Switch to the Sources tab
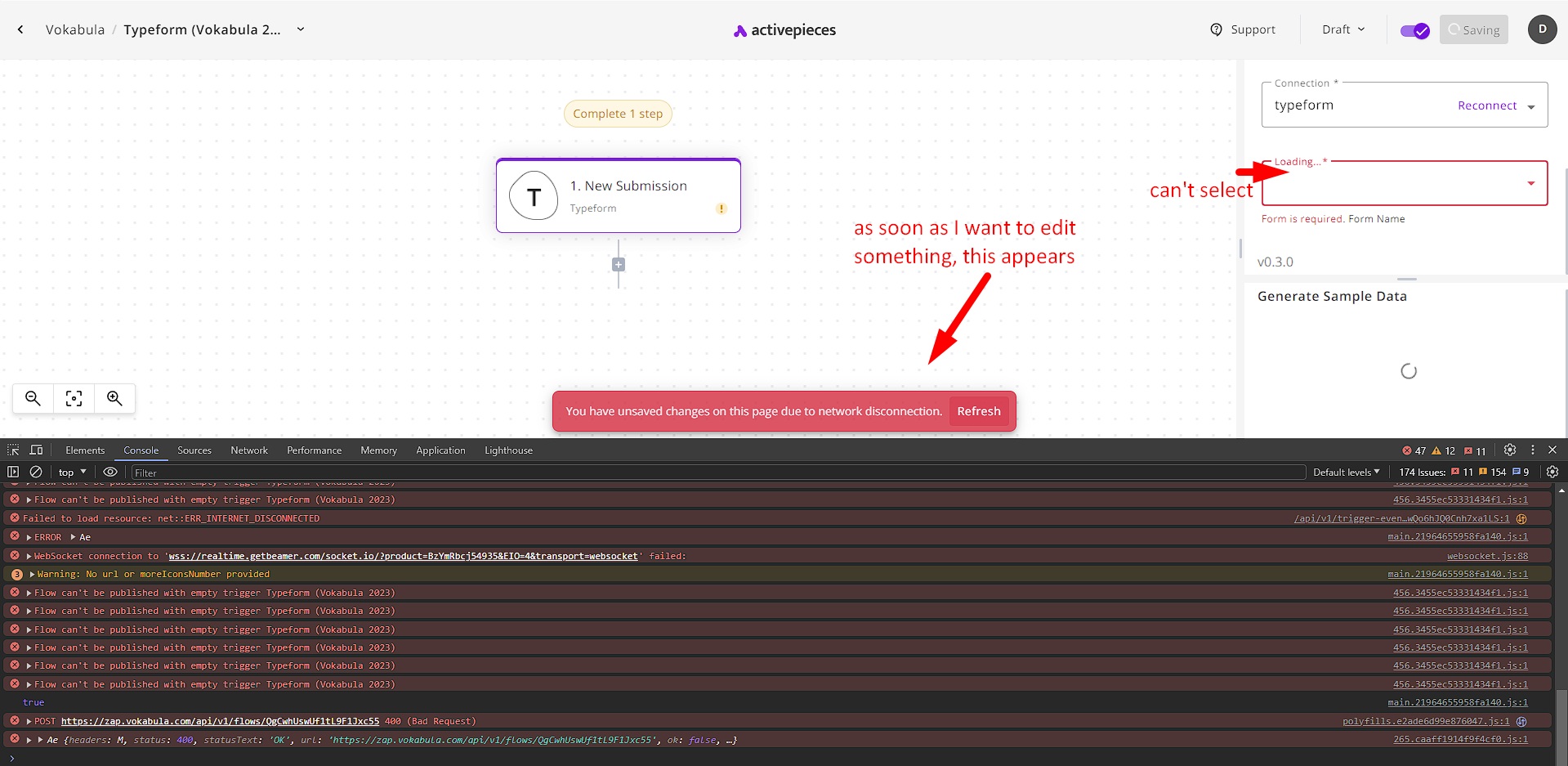Screen dimensions: 1568x766 point(194,450)
